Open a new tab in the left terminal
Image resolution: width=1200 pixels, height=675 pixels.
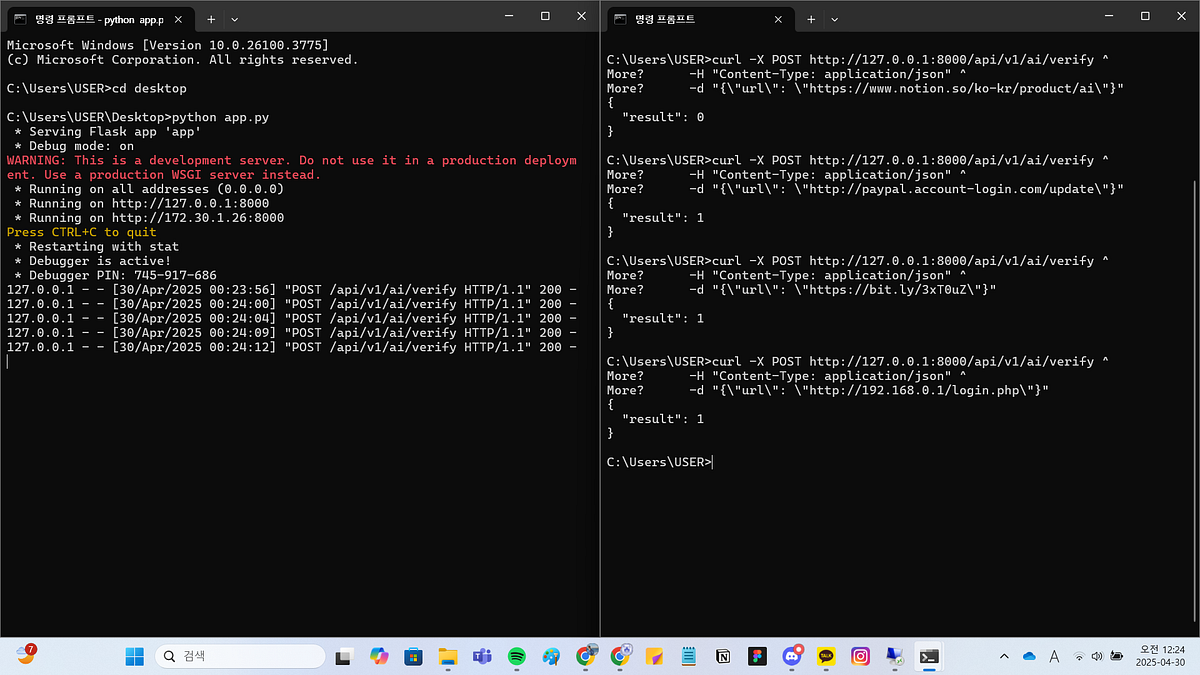click(x=210, y=17)
